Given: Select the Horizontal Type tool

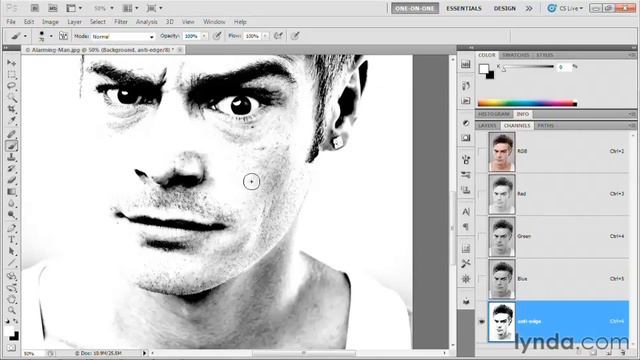Looking at the screenshot, I should 11,240.
